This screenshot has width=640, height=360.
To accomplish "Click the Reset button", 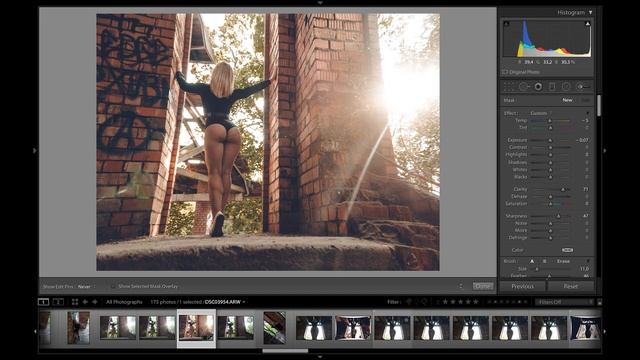I will (571, 287).
